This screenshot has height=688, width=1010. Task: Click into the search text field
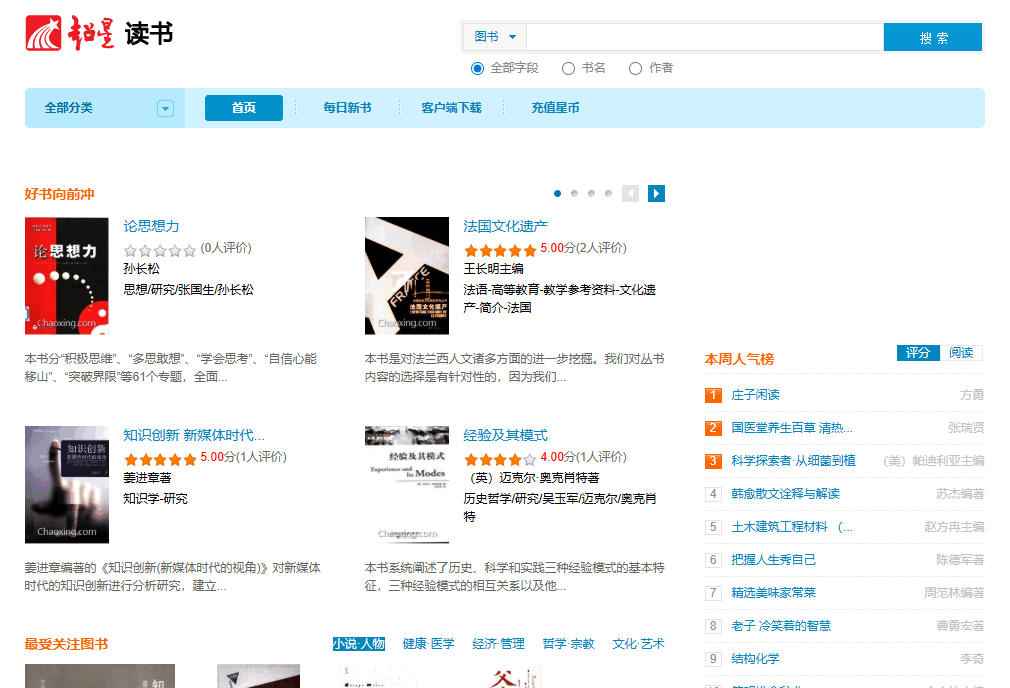point(704,37)
